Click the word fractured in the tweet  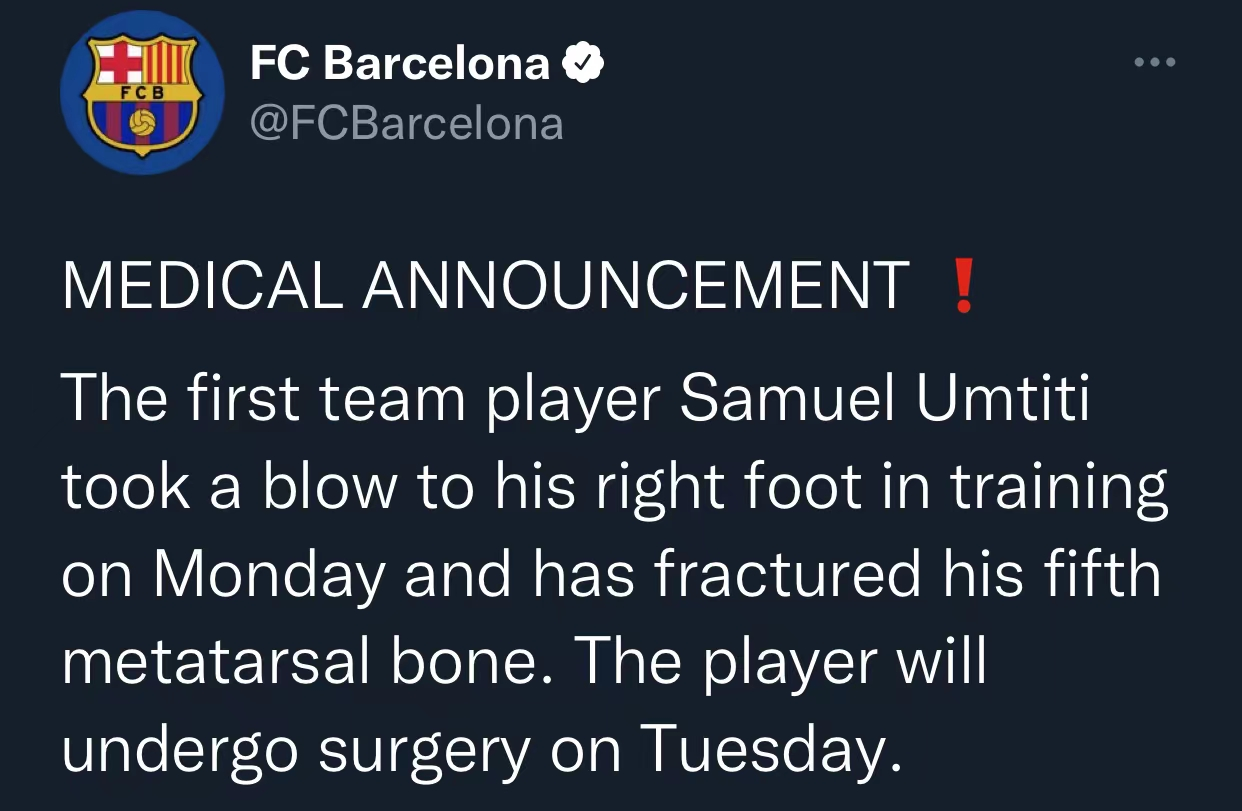pos(788,576)
